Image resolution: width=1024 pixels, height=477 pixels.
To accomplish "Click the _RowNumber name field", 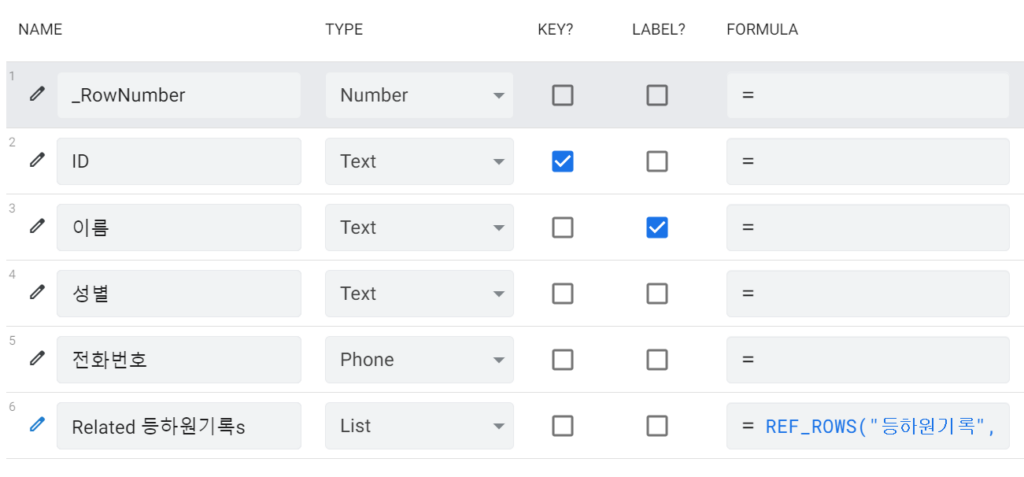I will tap(179, 95).
